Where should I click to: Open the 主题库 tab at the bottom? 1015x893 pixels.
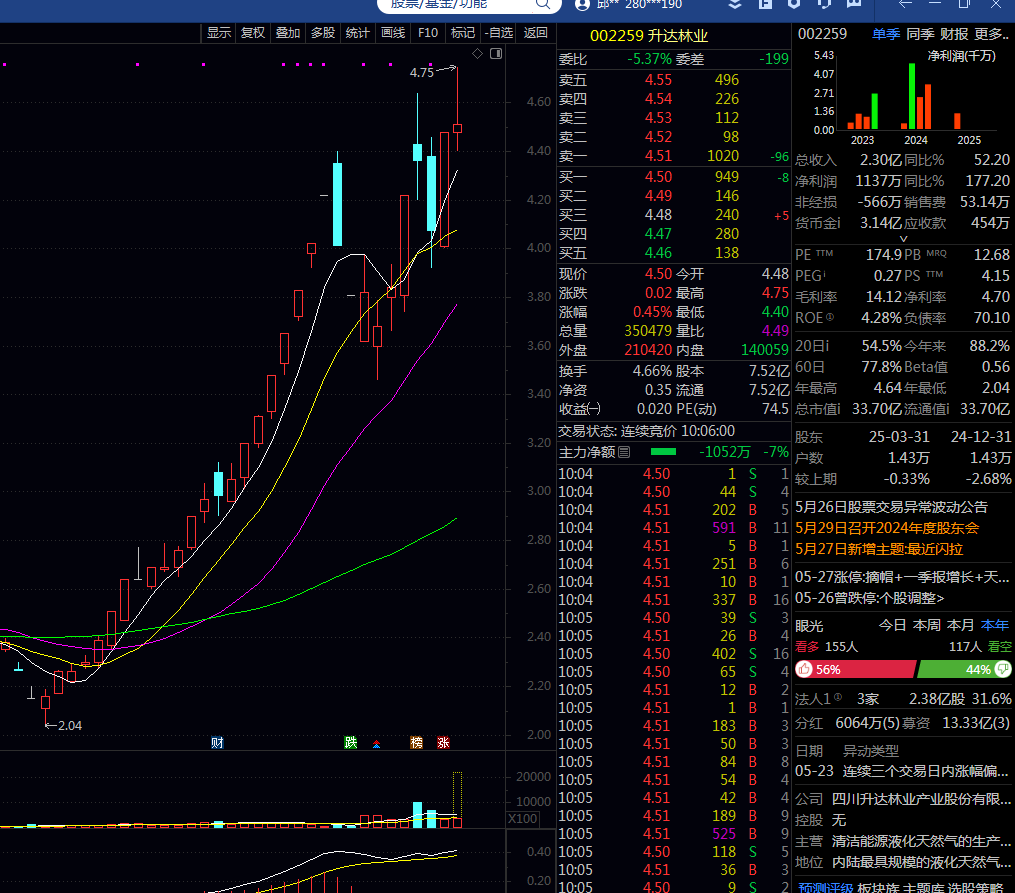pos(923,887)
